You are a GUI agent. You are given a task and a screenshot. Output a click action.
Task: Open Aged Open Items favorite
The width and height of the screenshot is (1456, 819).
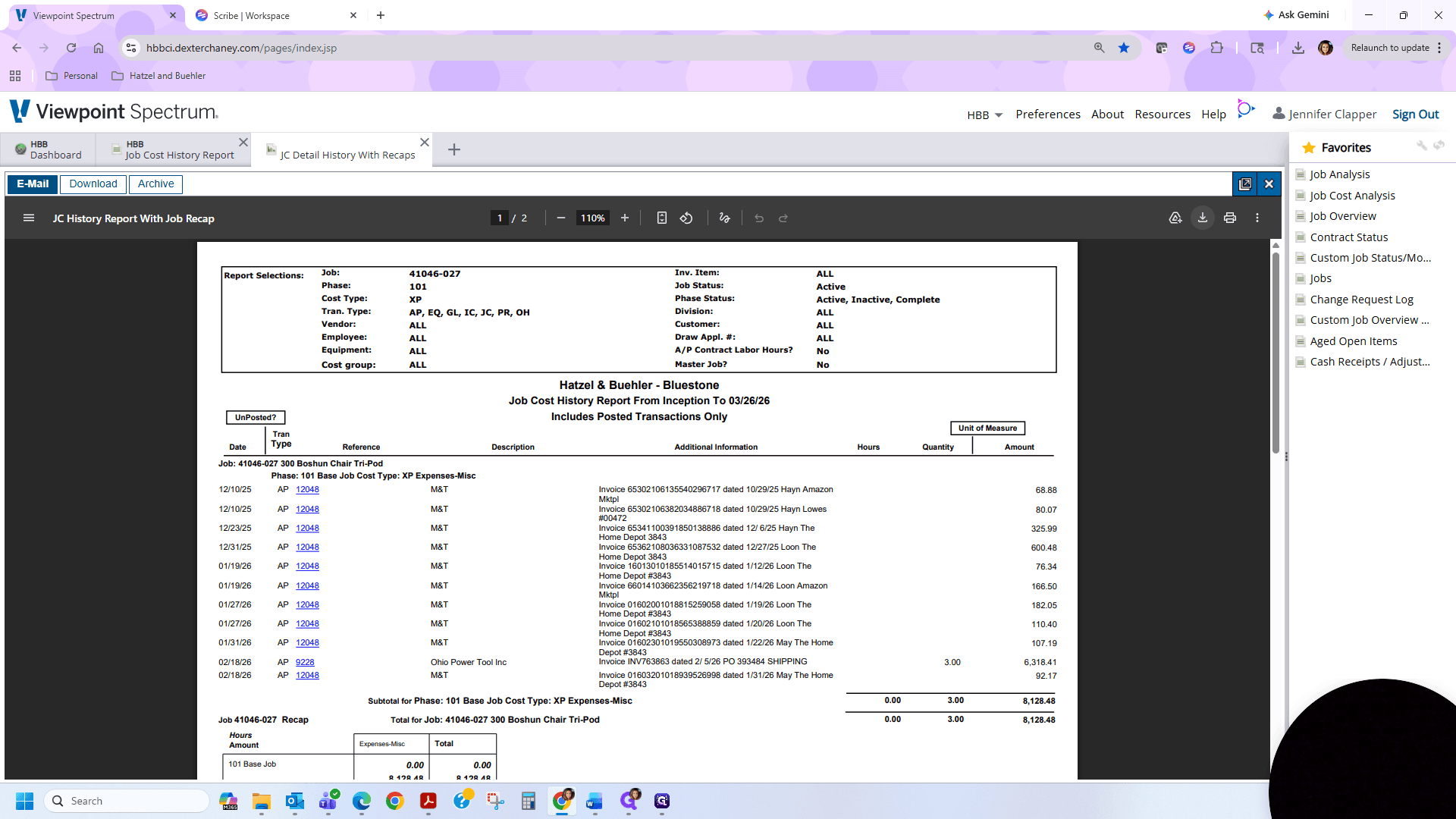click(1353, 341)
